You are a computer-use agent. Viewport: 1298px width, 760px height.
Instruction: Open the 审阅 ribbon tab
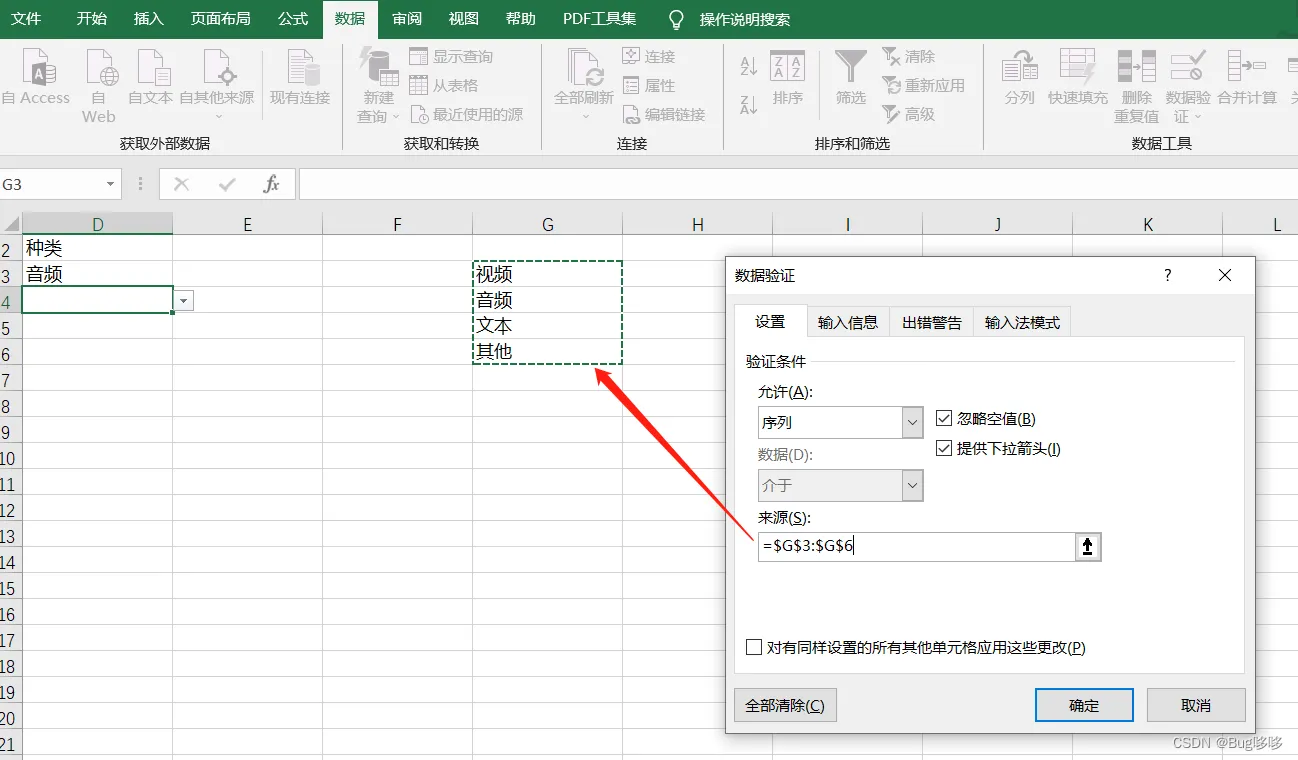pos(407,19)
